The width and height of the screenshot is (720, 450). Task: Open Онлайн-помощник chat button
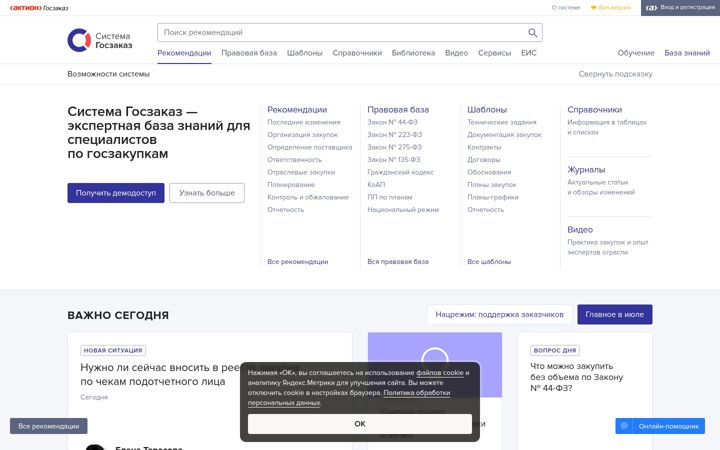pos(660,426)
